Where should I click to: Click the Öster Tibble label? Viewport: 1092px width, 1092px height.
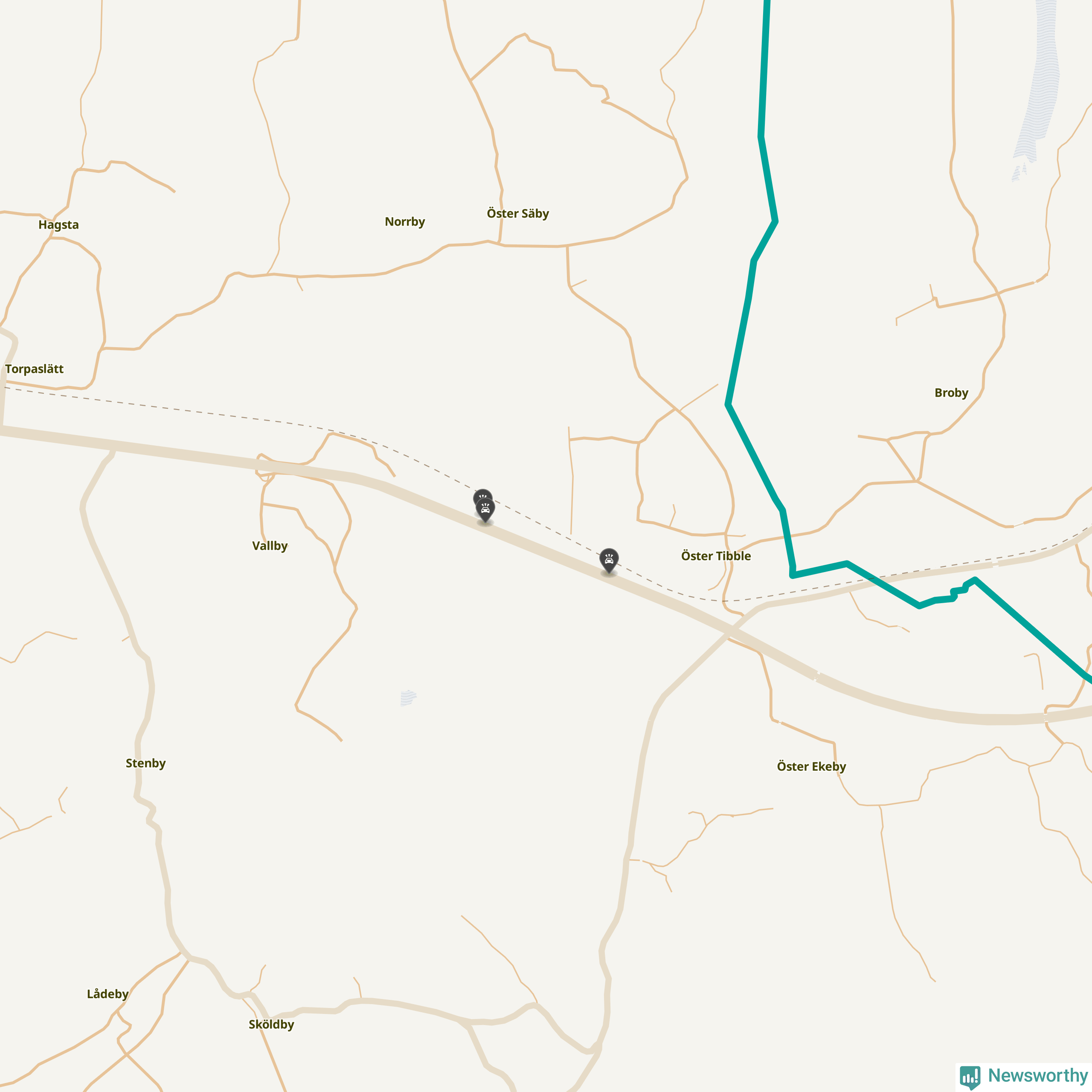click(716, 556)
